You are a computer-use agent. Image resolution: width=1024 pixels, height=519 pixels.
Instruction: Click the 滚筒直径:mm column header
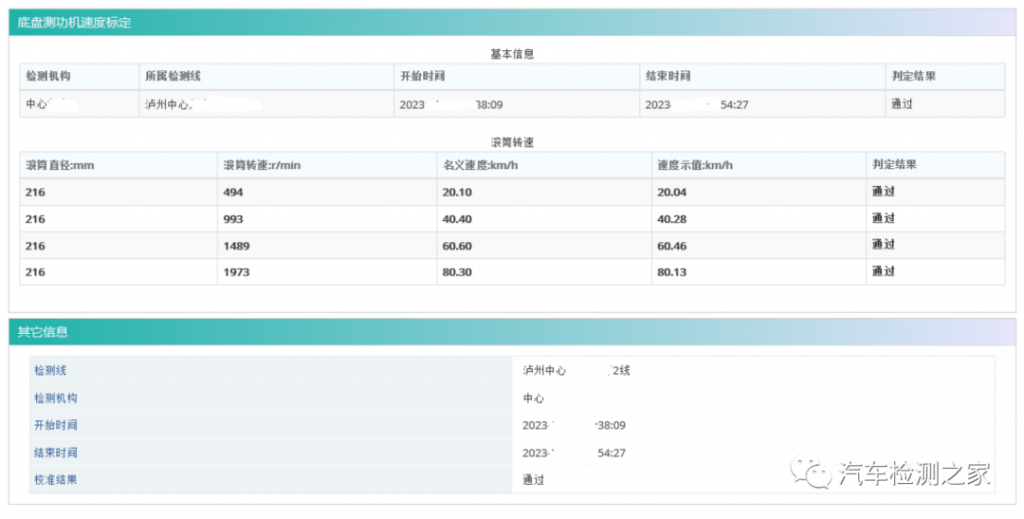60,165
